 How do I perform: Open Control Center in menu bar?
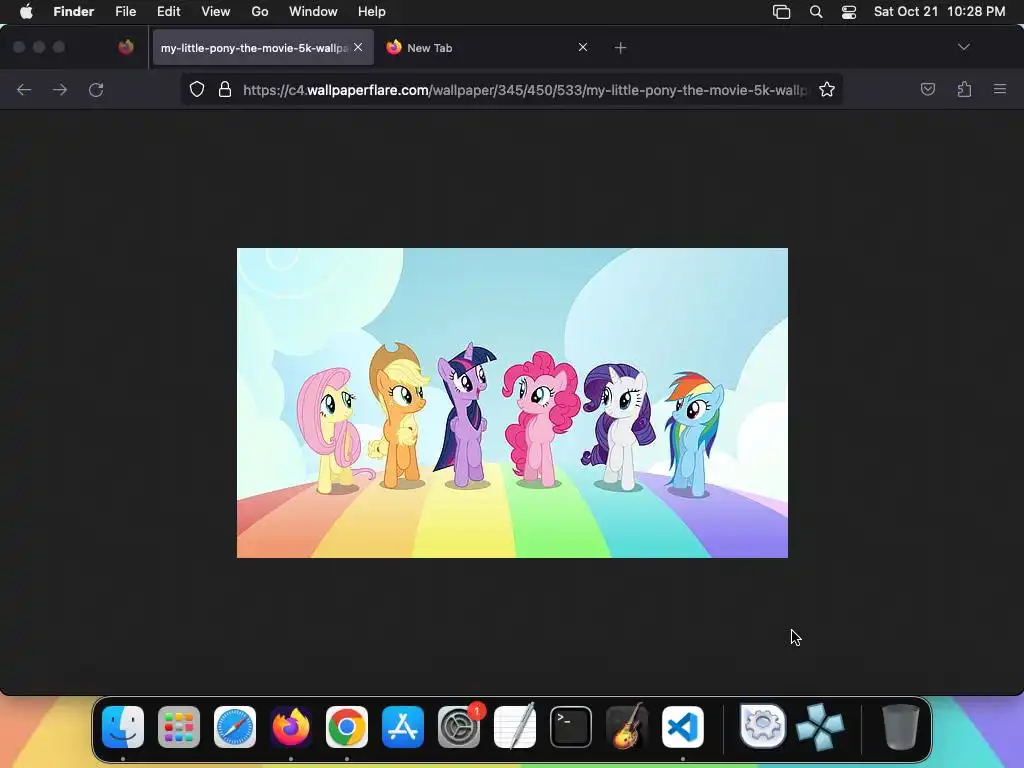tap(848, 12)
